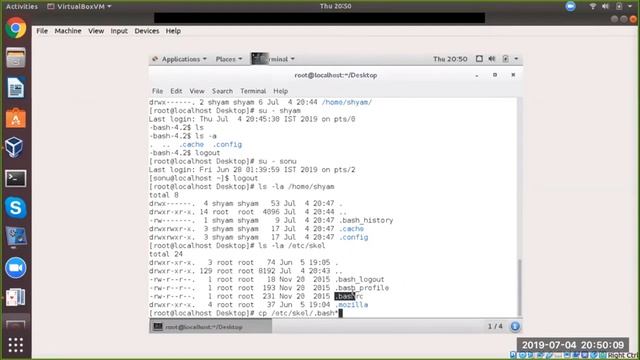The height and width of the screenshot is (360, 640).
Task: Open guest system menu arrow beside battery
Action: click(516, 59)
